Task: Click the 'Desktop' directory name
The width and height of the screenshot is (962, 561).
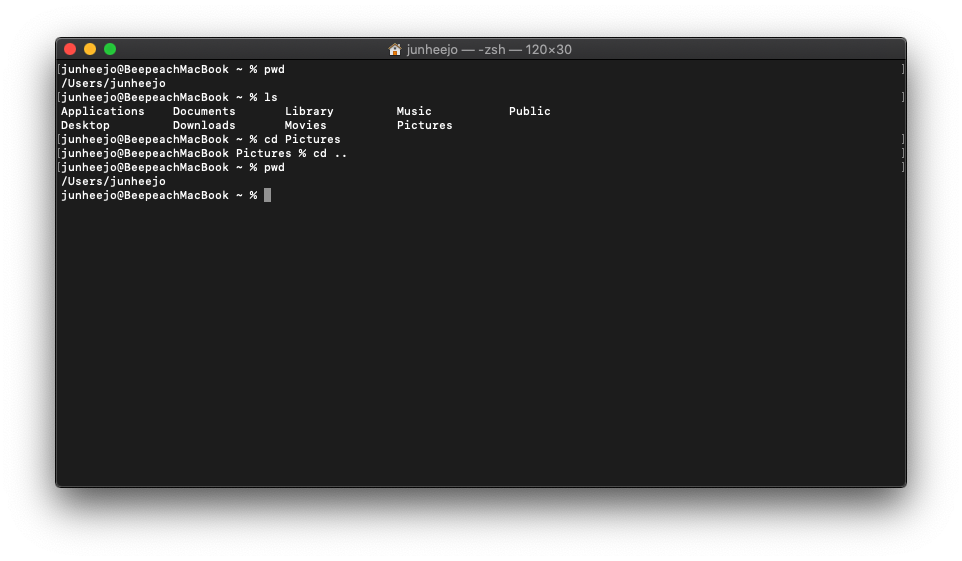Action: (85, 125)
